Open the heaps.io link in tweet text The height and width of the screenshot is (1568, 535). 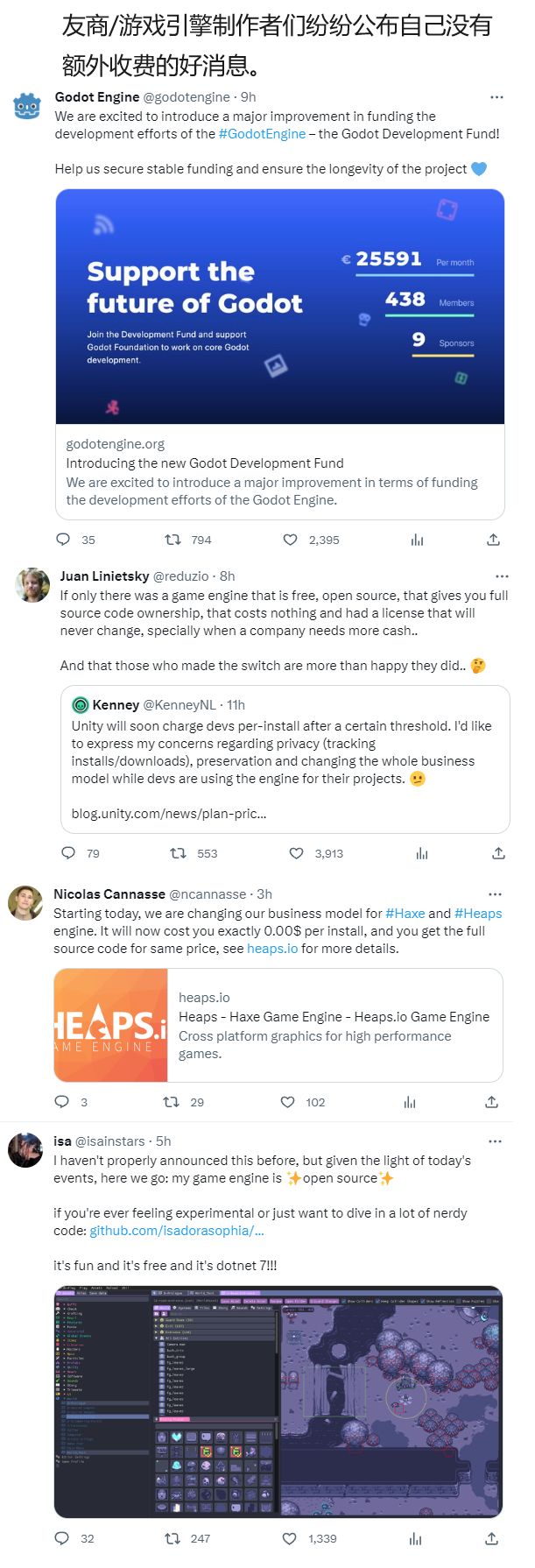pyautogui.click(x=272, y=949)
